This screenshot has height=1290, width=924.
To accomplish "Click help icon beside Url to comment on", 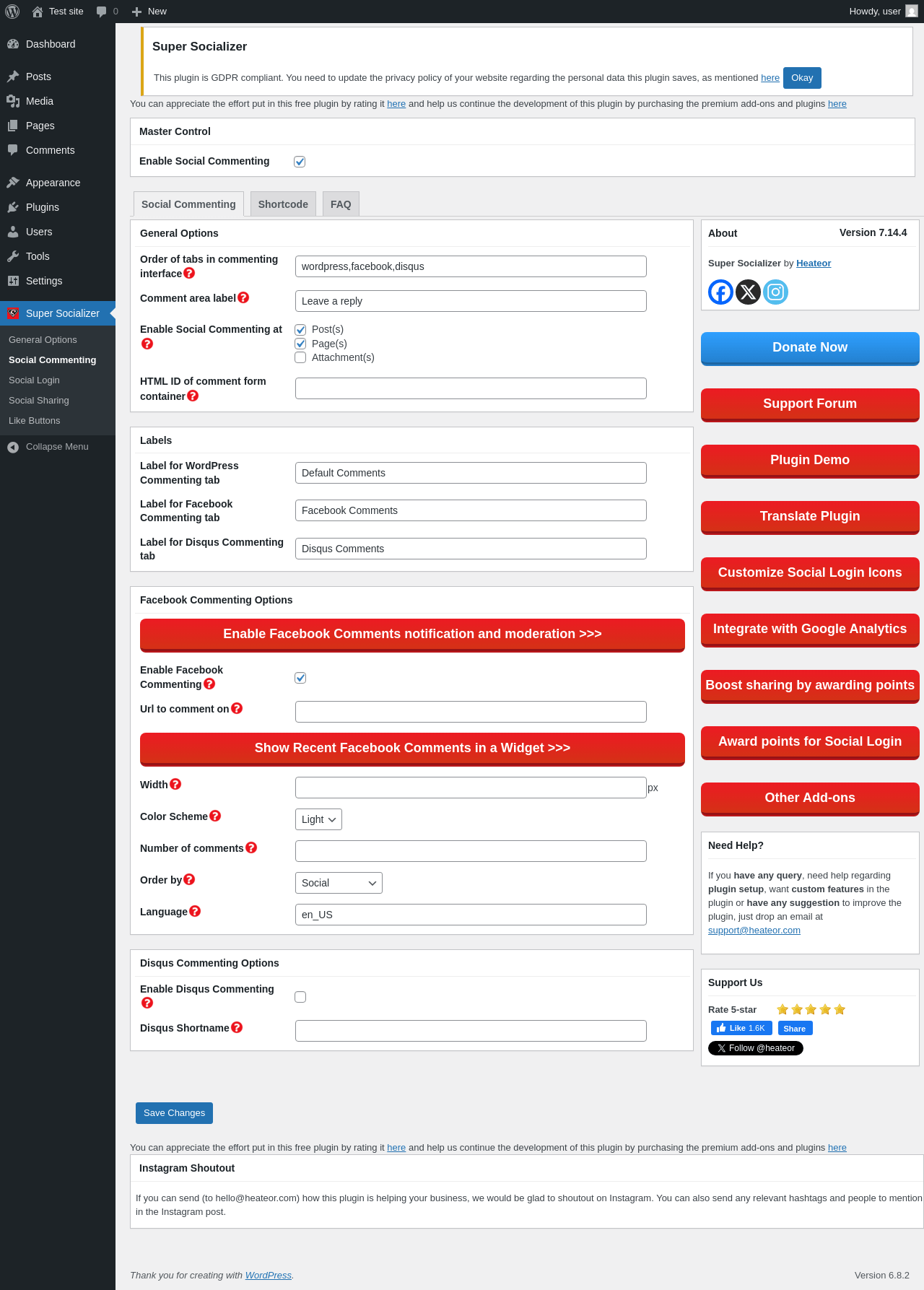I will (x=237, y=708).
